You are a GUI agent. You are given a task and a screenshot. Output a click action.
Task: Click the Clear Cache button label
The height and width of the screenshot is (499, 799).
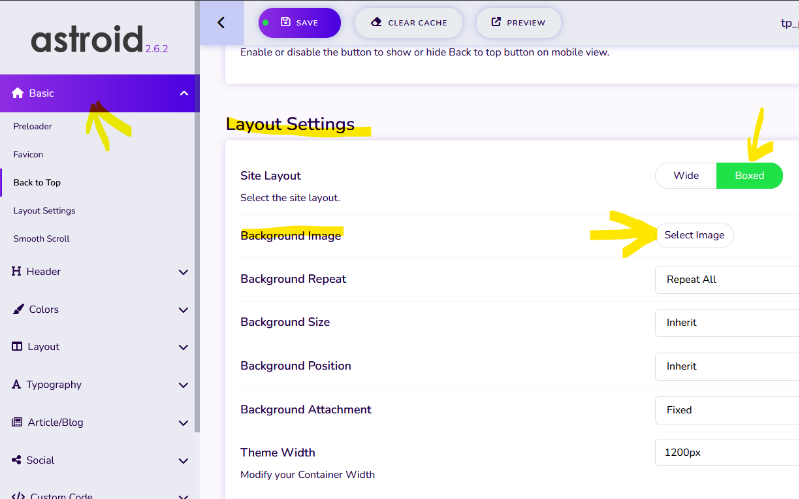coord(417,23)
